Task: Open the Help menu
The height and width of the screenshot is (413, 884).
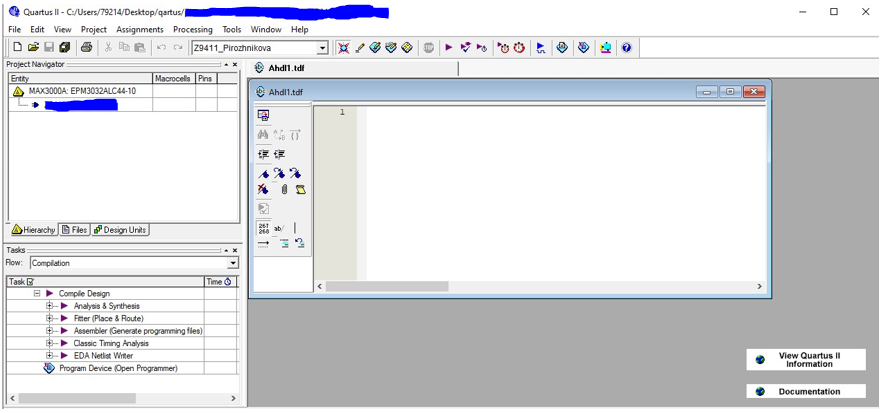Action: tap(300, 29)
